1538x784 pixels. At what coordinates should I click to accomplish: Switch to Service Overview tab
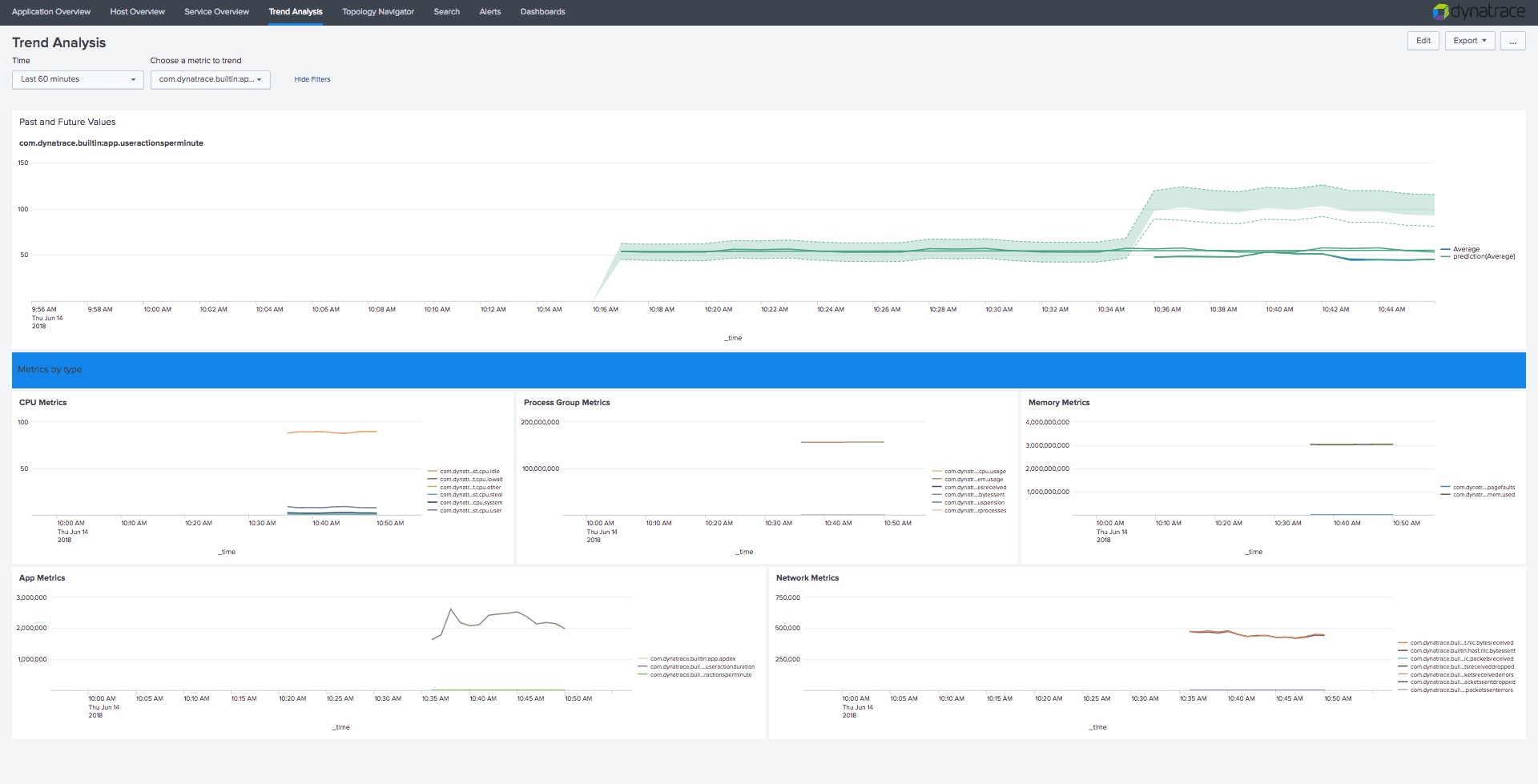[216, 12]
